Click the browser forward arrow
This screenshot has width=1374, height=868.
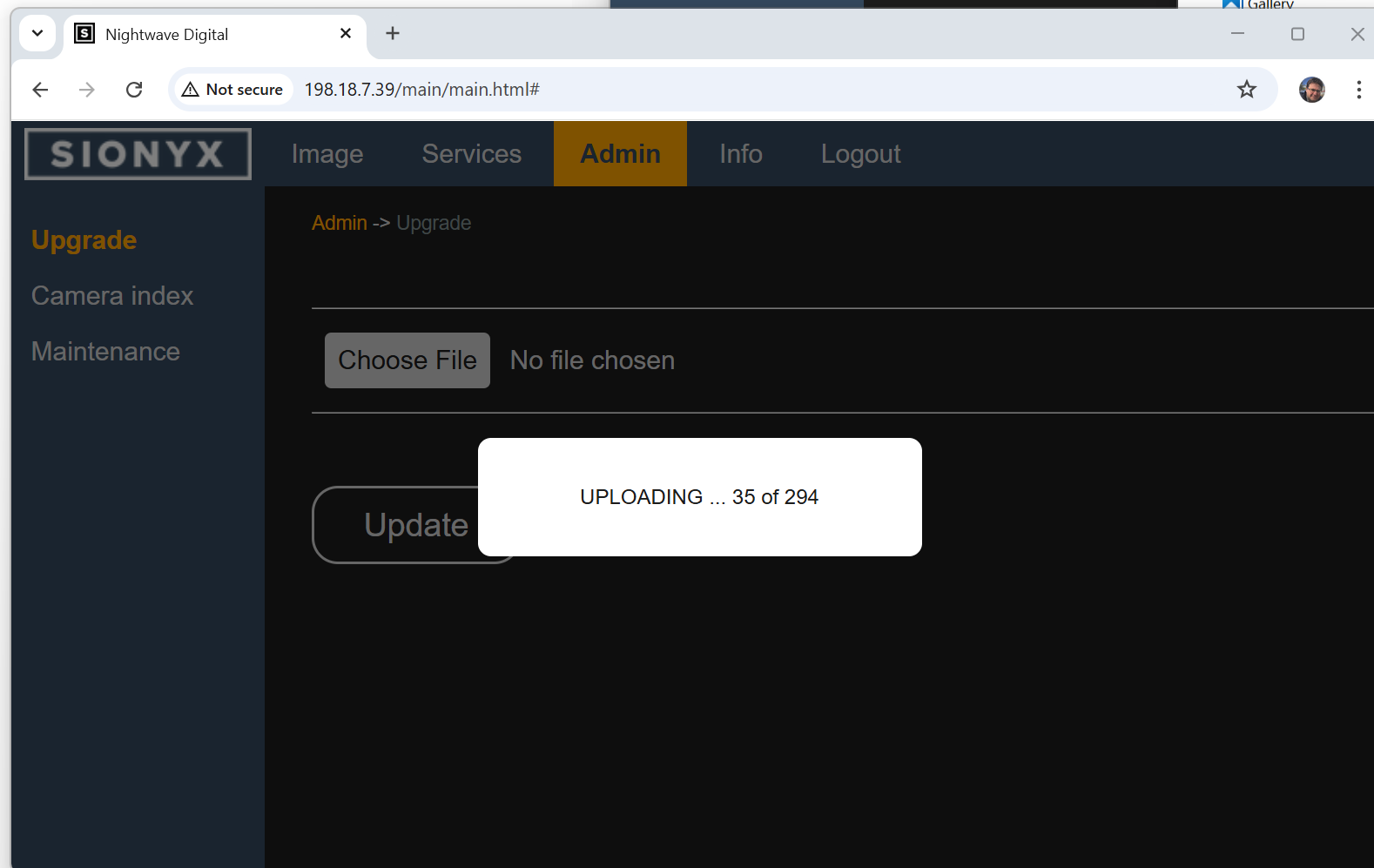(87, 90)
